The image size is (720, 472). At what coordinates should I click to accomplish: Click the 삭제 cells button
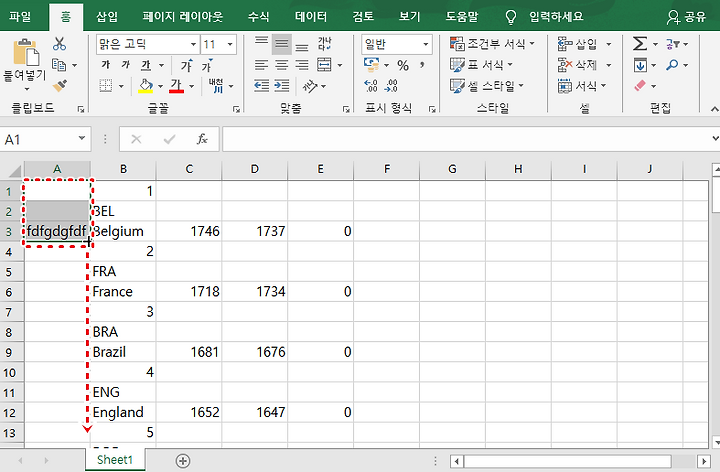[x=578, y=65]
